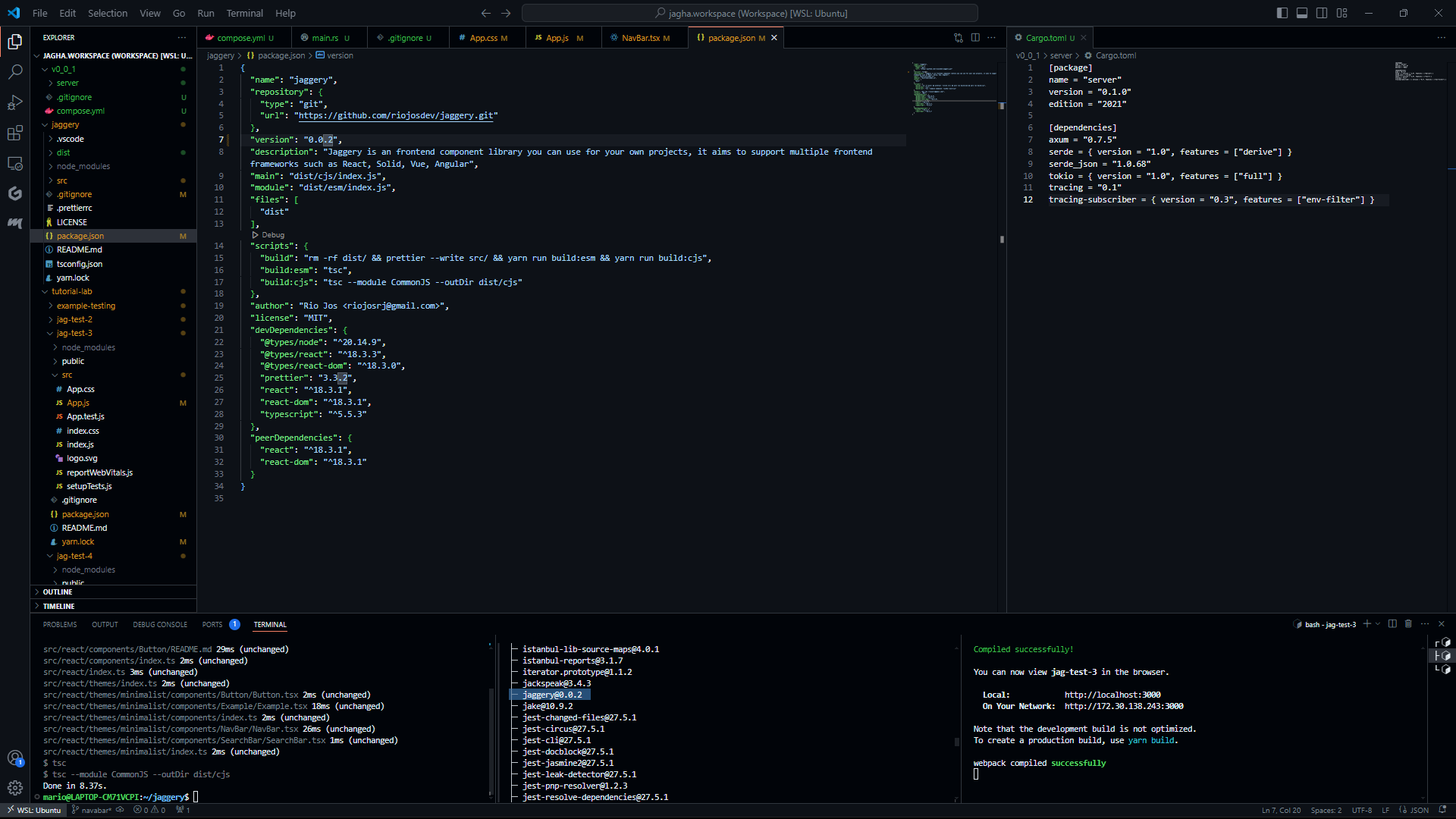Toggle the secondary side bar visibility

[1322, 13]
